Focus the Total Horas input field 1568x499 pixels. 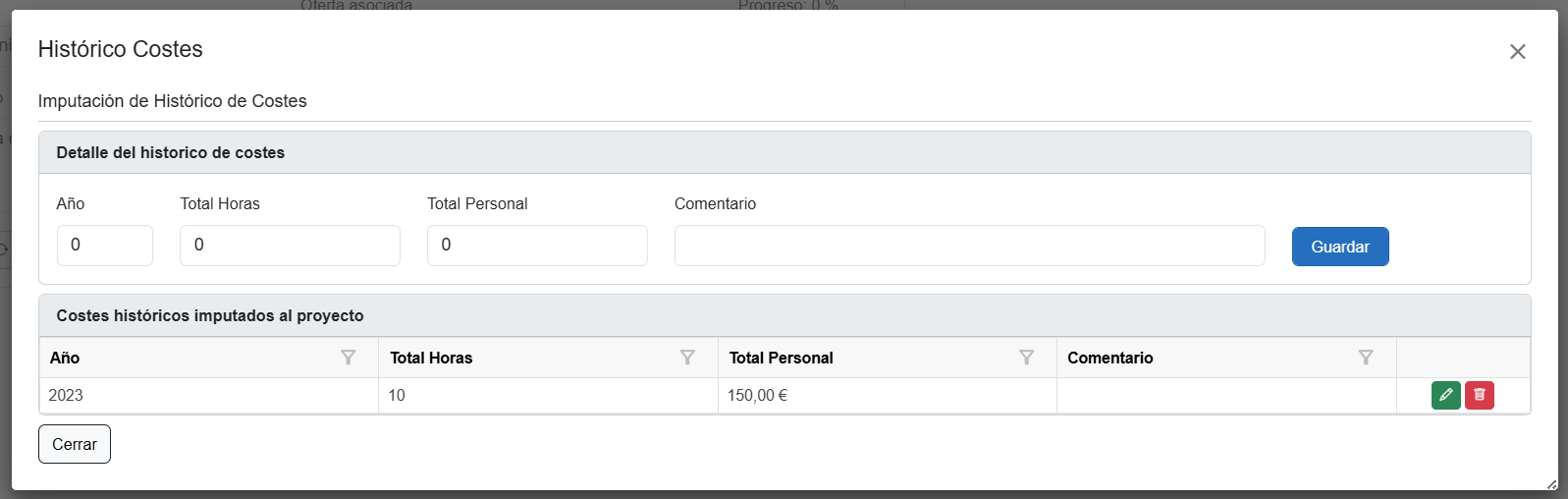pos(290,246)
